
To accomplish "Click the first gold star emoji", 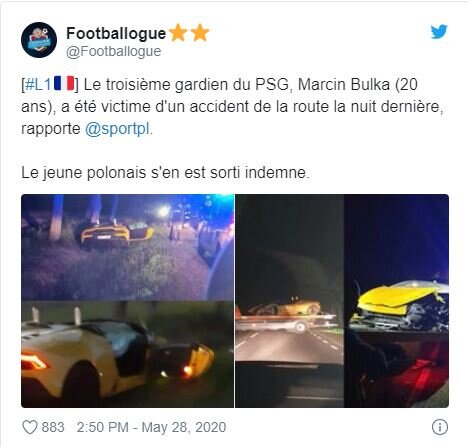I will tap(178, 33).
